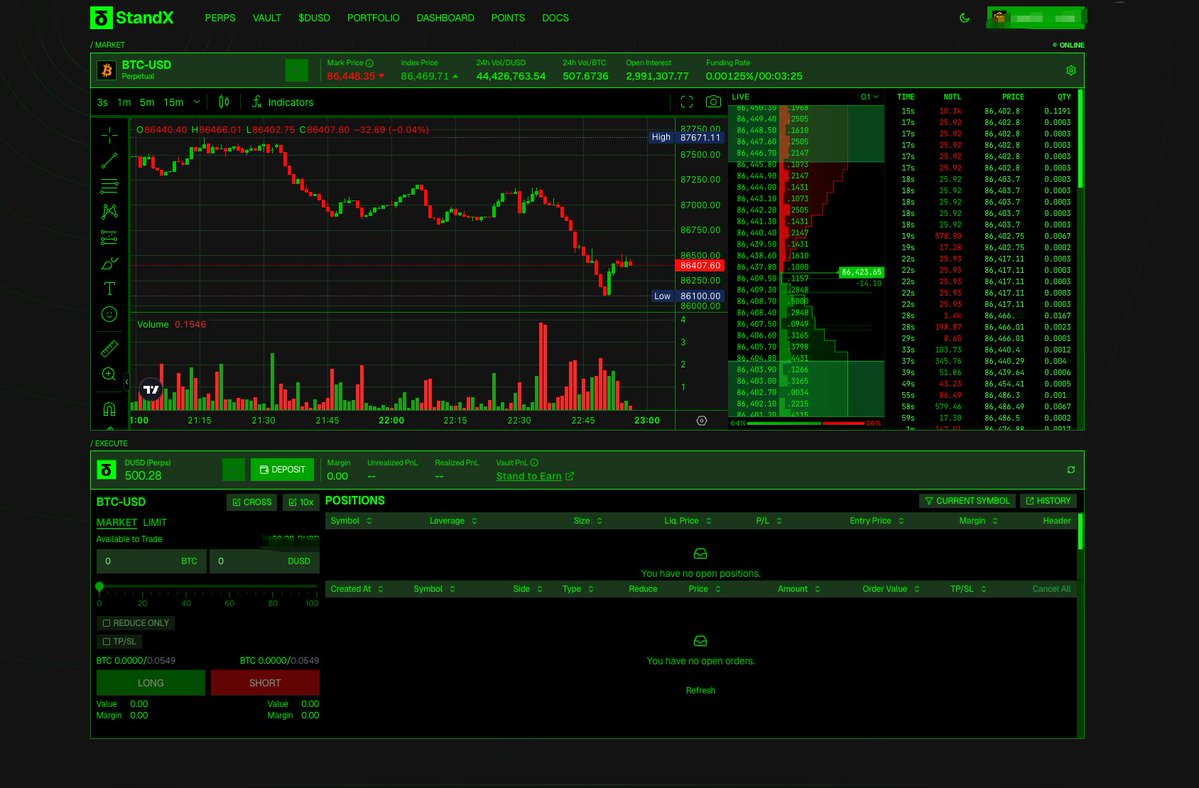The image size is (1199, 788).
Task: Switch to the MARKET order tab
Action: pyautogui.click(x=116, y=523)
